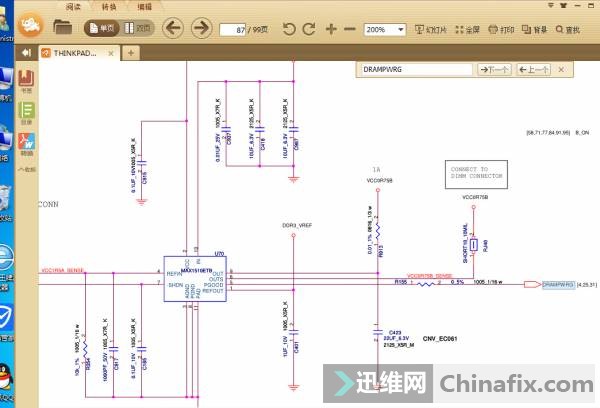Open the Recycle Bin desktop icon

coord(5,199)
